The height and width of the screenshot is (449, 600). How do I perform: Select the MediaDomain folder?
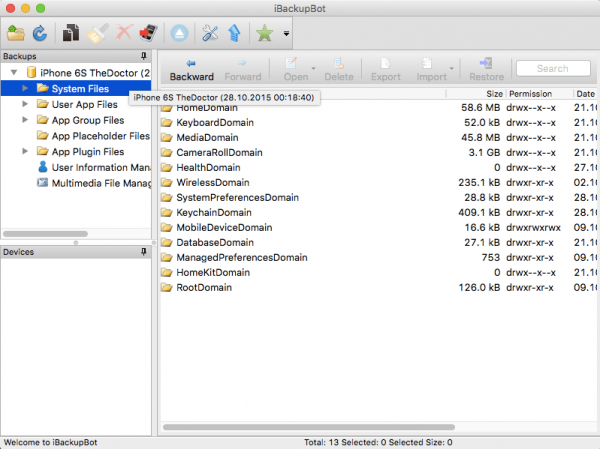207,137
